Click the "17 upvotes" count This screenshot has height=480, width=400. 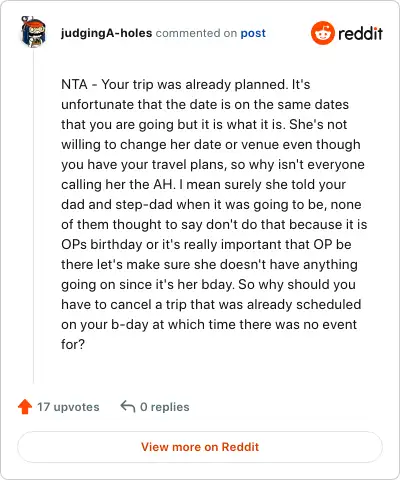pos(68,407)
